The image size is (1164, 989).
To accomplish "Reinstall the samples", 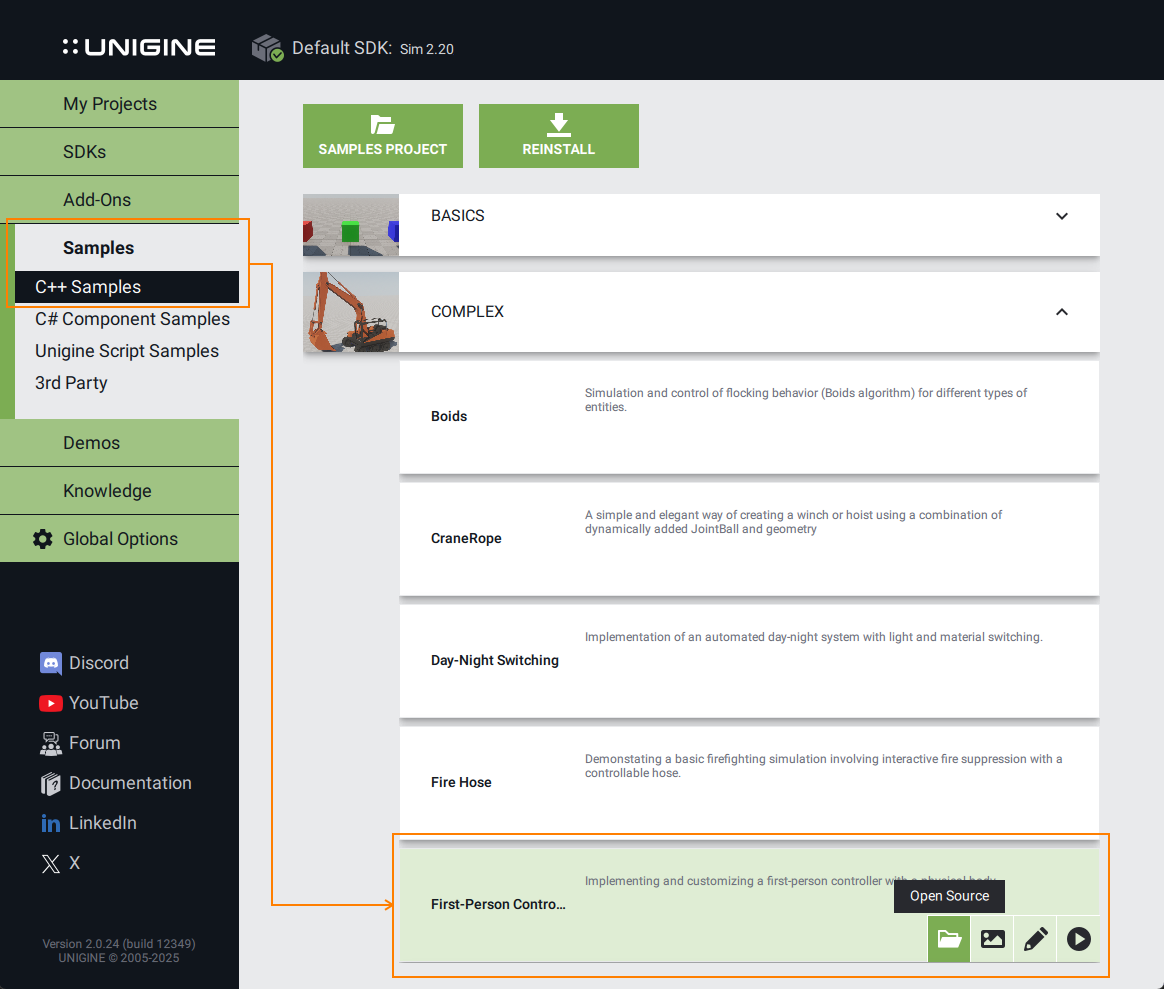I will point(558,136).
